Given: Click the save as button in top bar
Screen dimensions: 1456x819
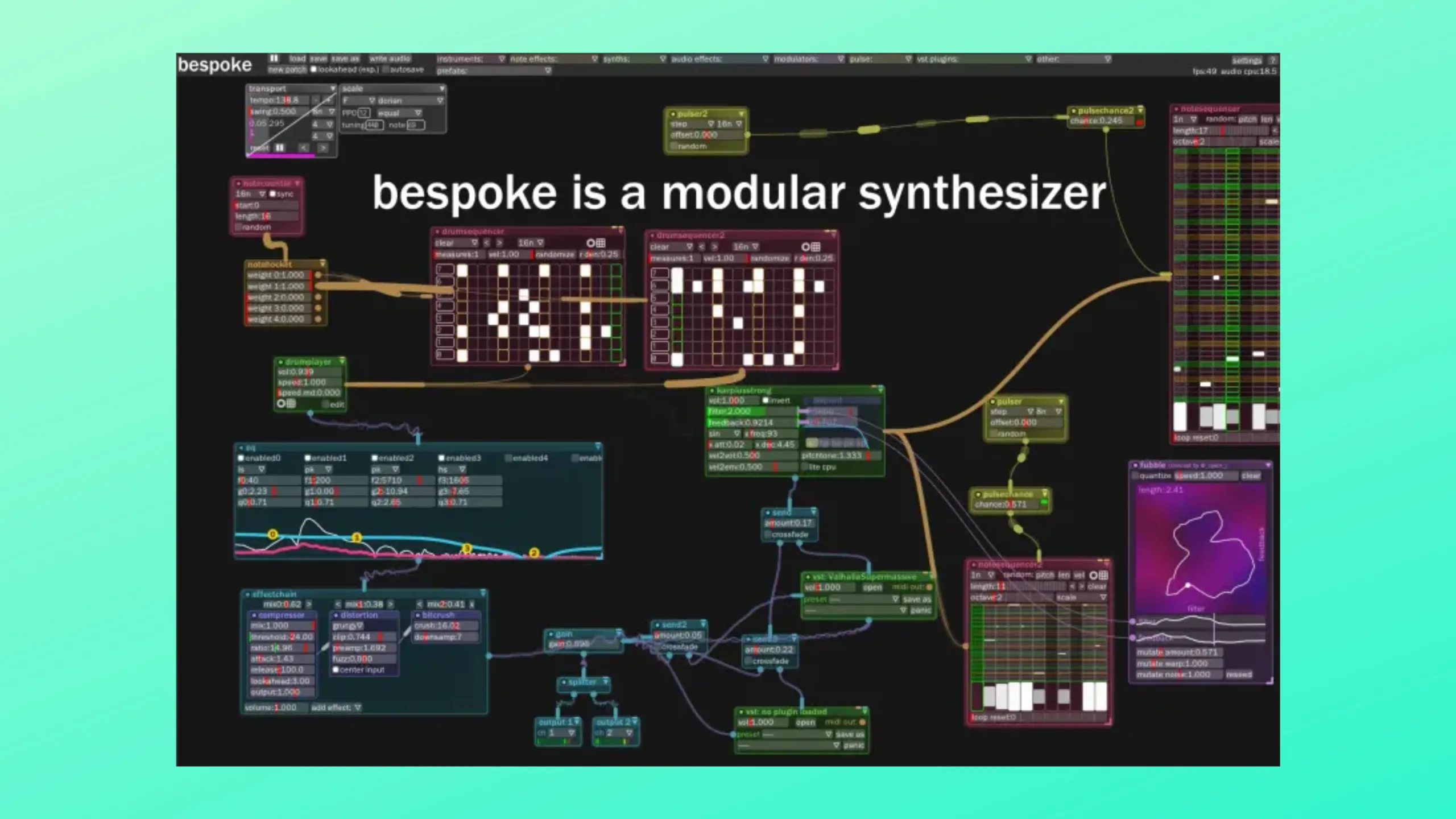Looking at the screenshot, I should [345, 59].
